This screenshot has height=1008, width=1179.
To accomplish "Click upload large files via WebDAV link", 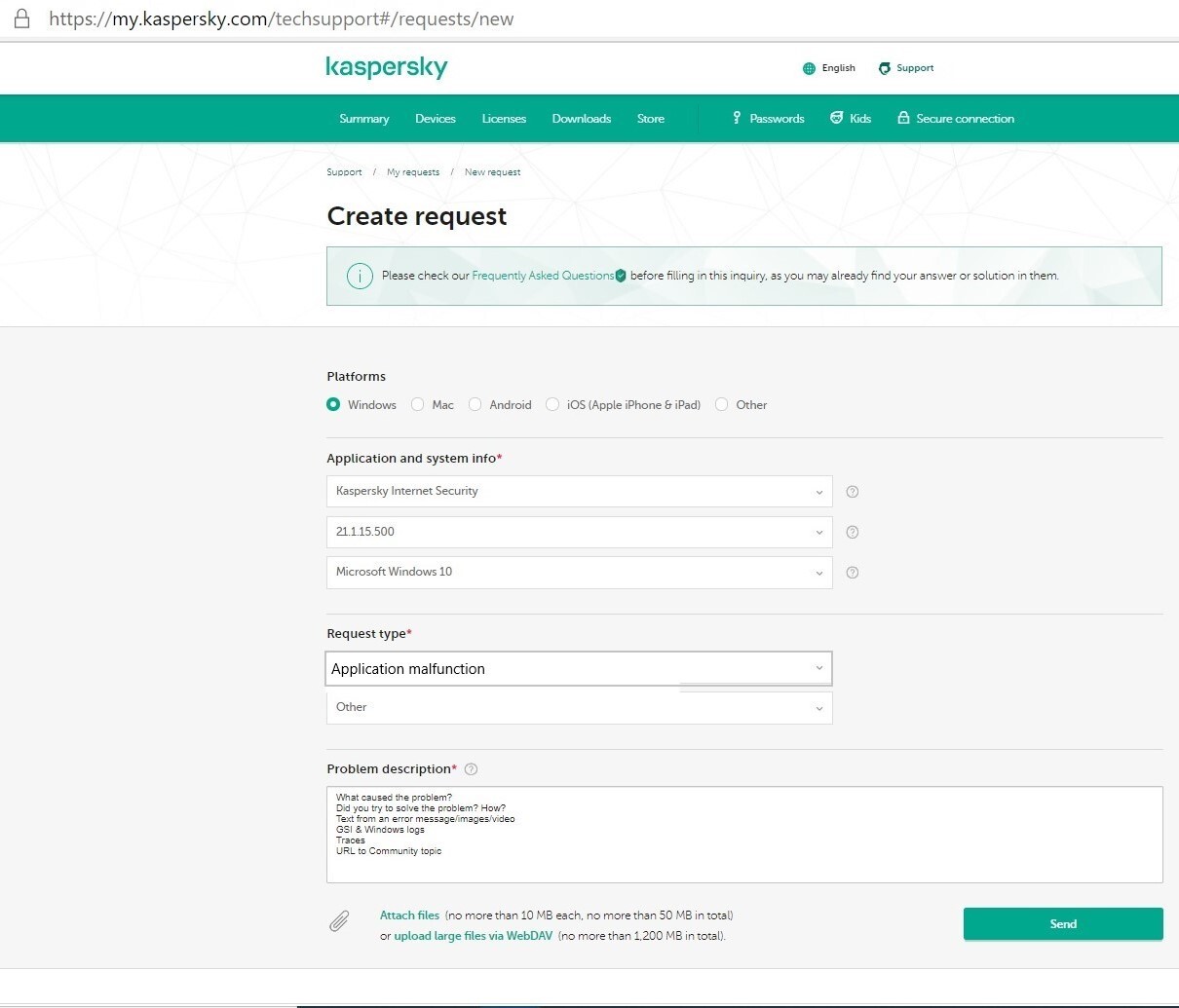I will [x=473, y=936].
